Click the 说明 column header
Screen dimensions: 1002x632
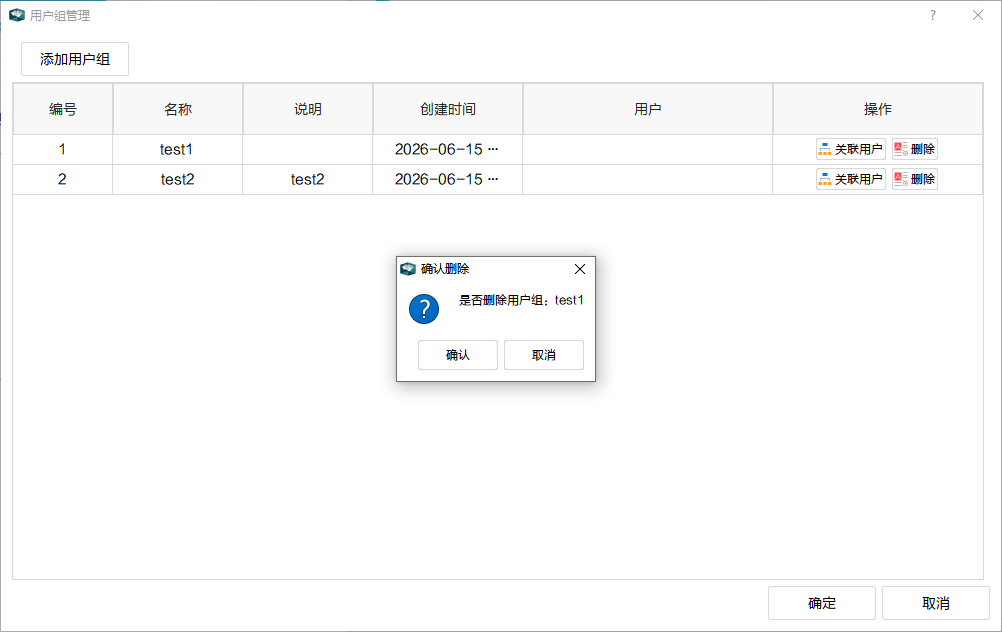pos(307,109)
